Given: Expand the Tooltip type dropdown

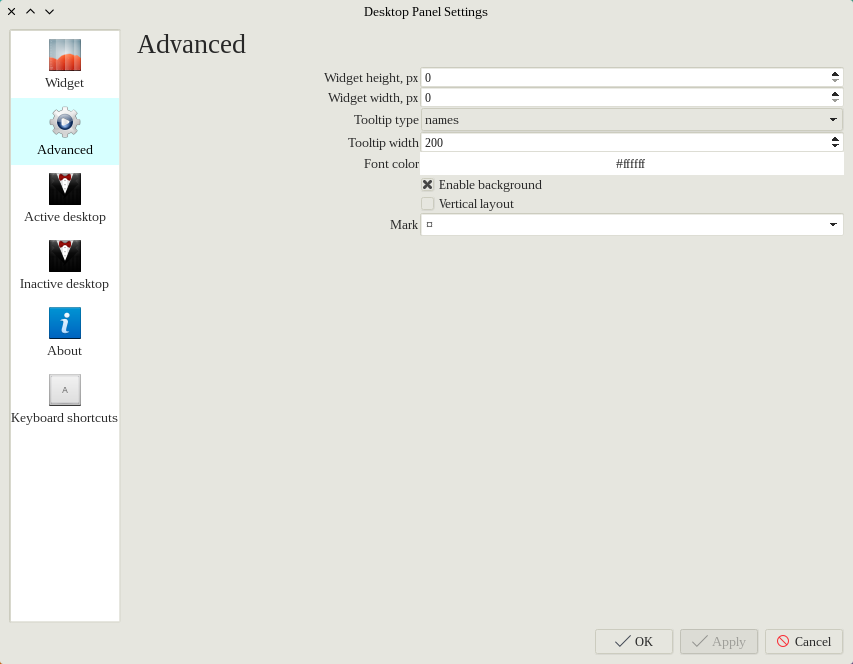Looking at the screenshot, I should 832,120.
